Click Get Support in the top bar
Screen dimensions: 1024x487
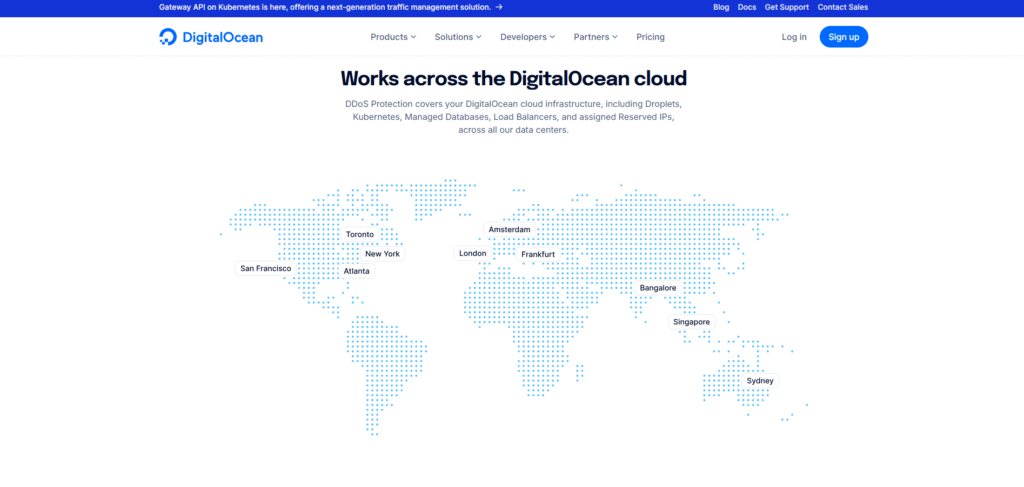[x=786, y=7]
